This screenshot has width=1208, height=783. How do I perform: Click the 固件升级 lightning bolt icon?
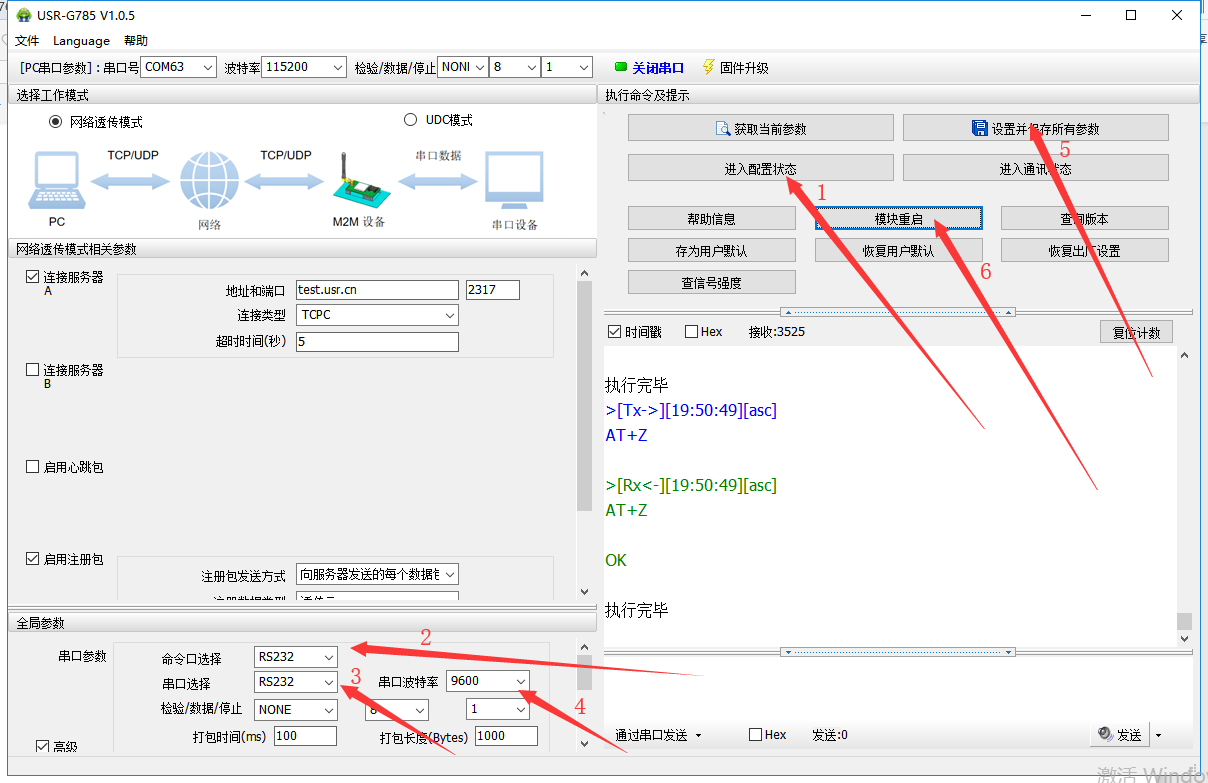[709, 67]
